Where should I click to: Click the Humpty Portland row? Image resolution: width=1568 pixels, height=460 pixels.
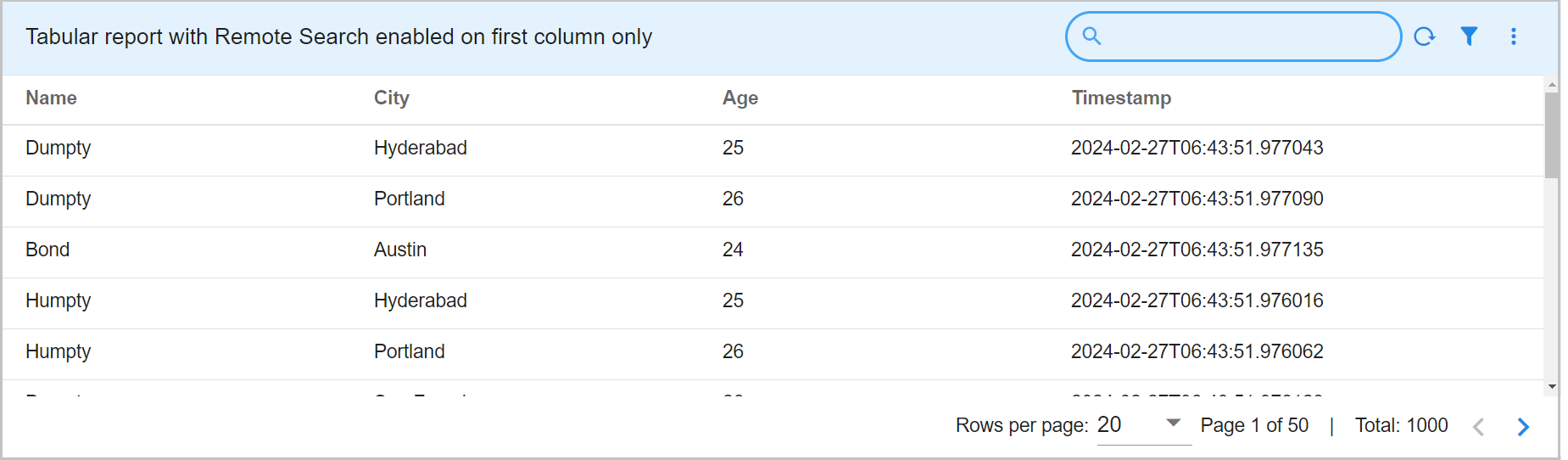(x=59, y=351)
